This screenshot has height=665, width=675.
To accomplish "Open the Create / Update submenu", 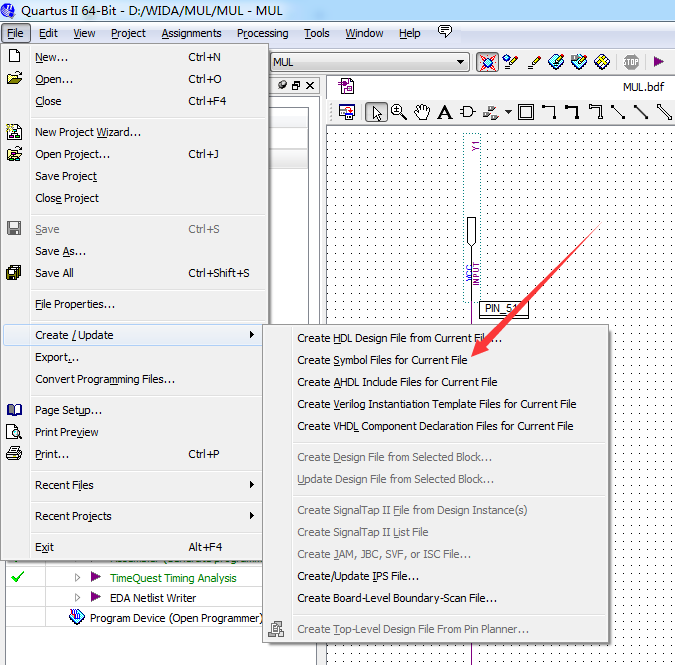I will click(x=133, y=335).
